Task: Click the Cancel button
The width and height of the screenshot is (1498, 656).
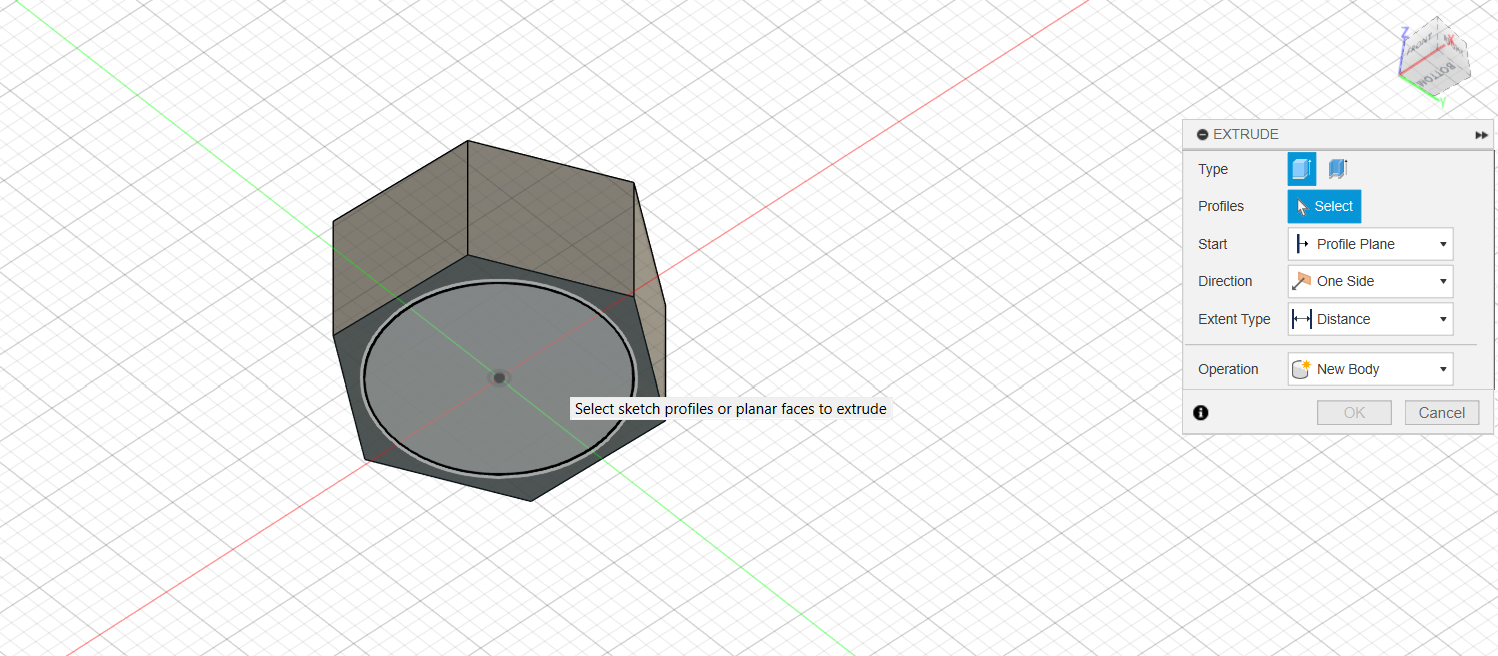Action: click(1442, 413)
